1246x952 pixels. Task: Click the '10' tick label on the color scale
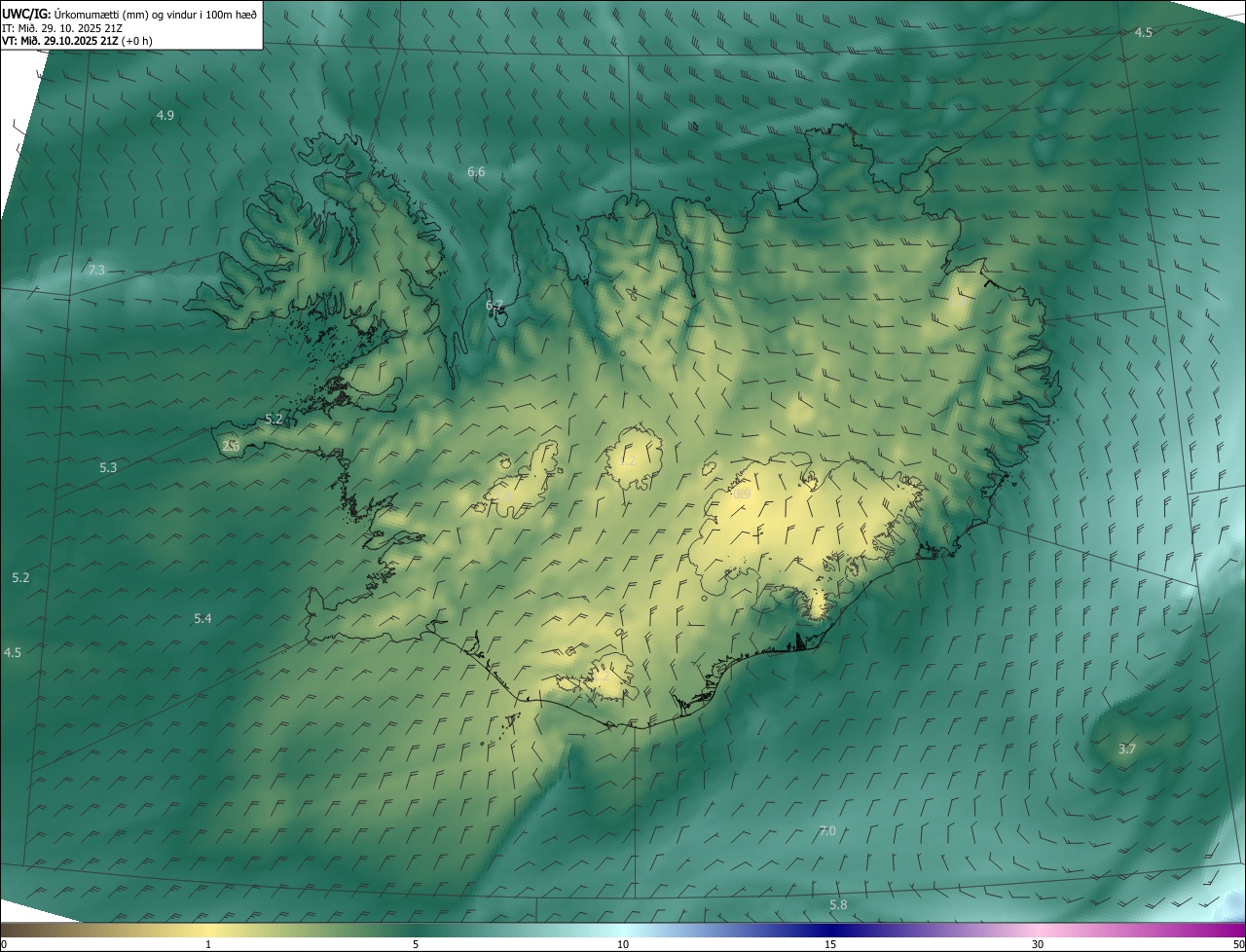[623, 945]
